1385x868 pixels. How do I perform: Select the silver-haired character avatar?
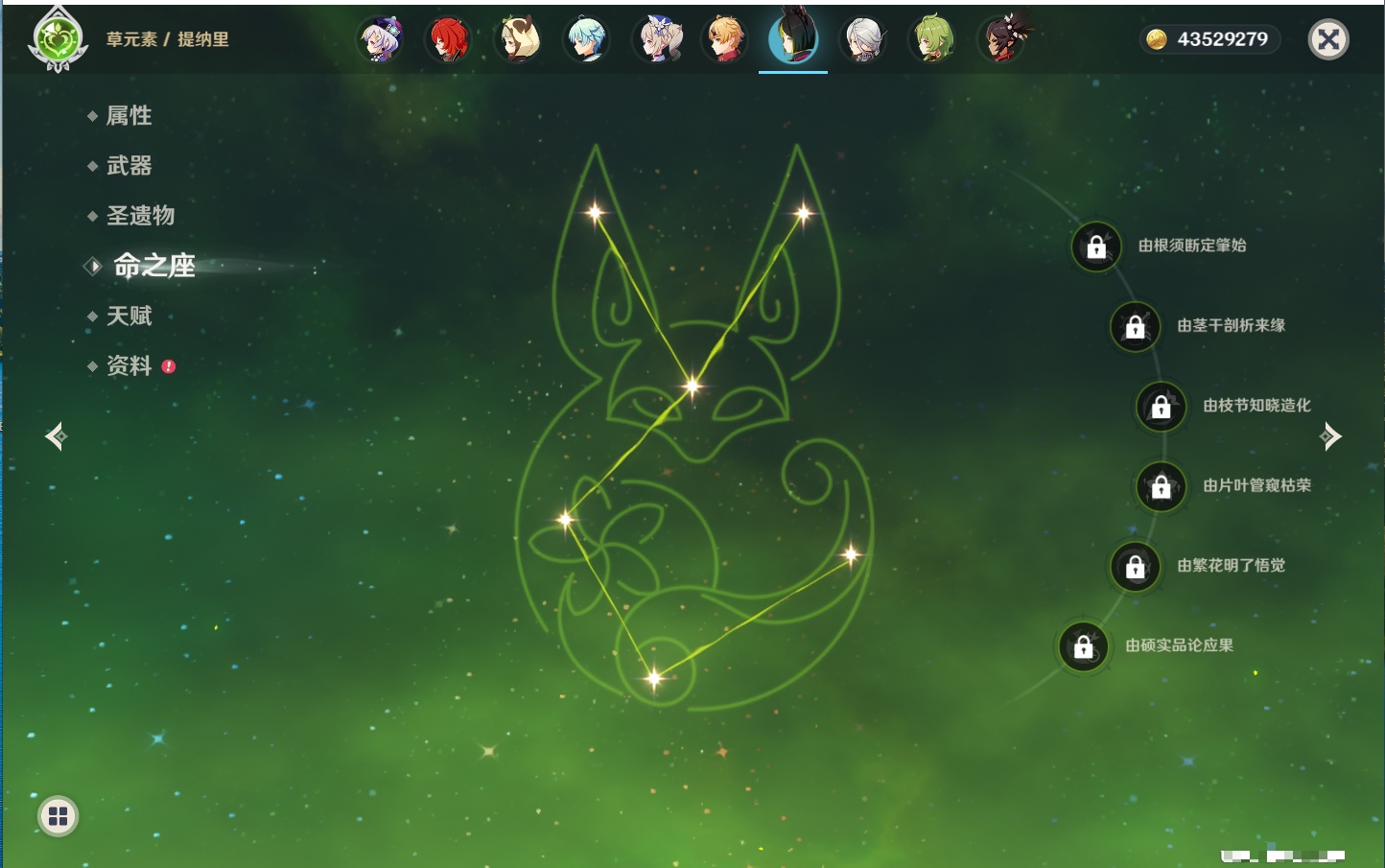[x=863, y=40]
